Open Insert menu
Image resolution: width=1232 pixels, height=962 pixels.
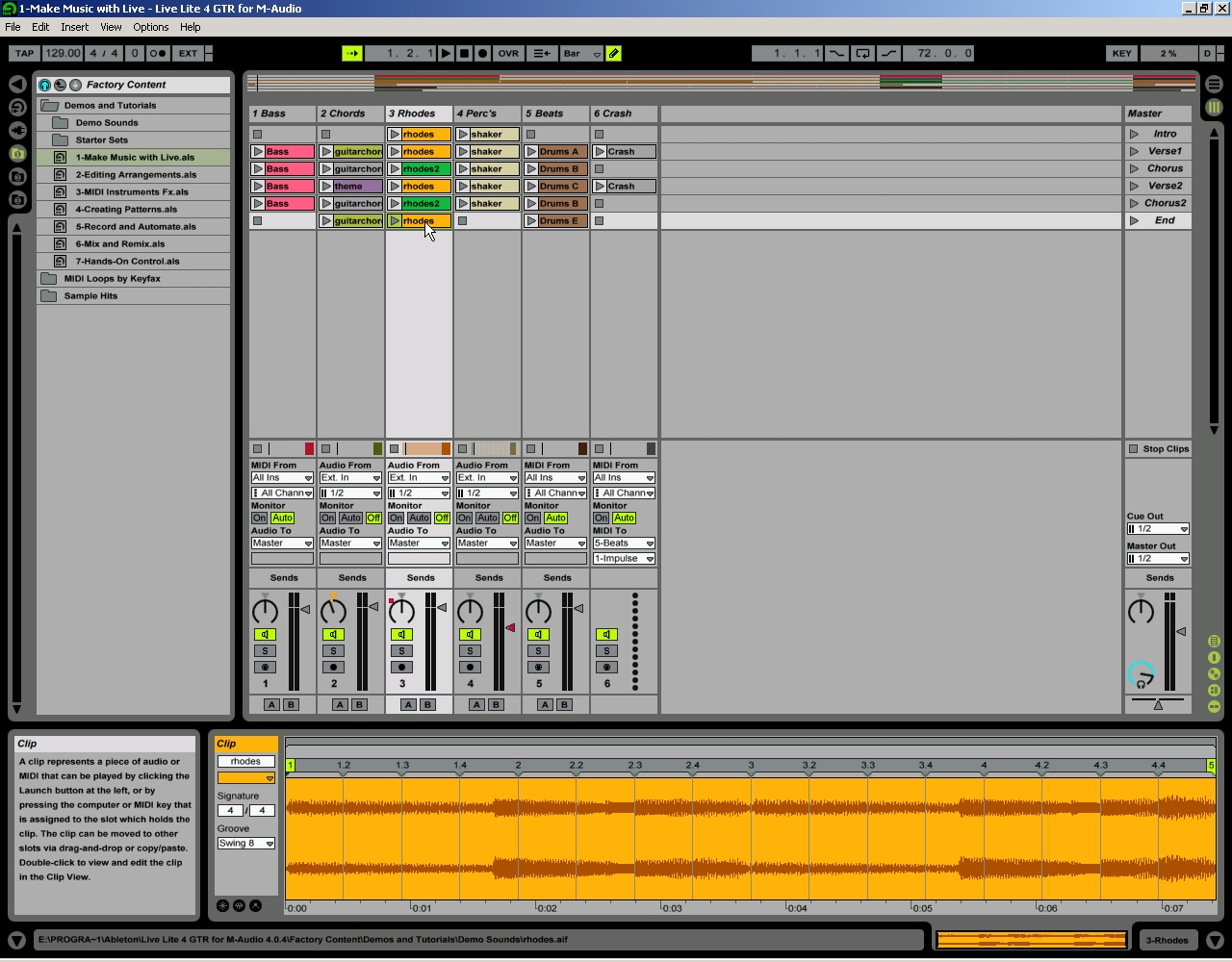[x=74, y=27]
